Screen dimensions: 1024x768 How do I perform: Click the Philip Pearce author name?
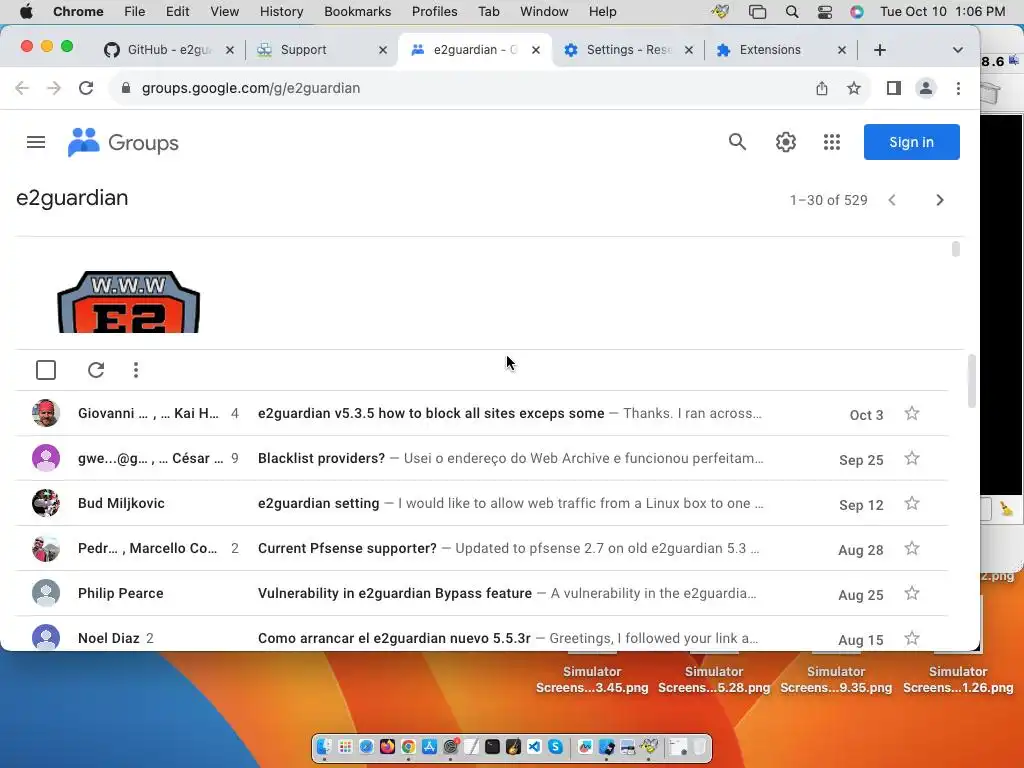pos(121,593)
